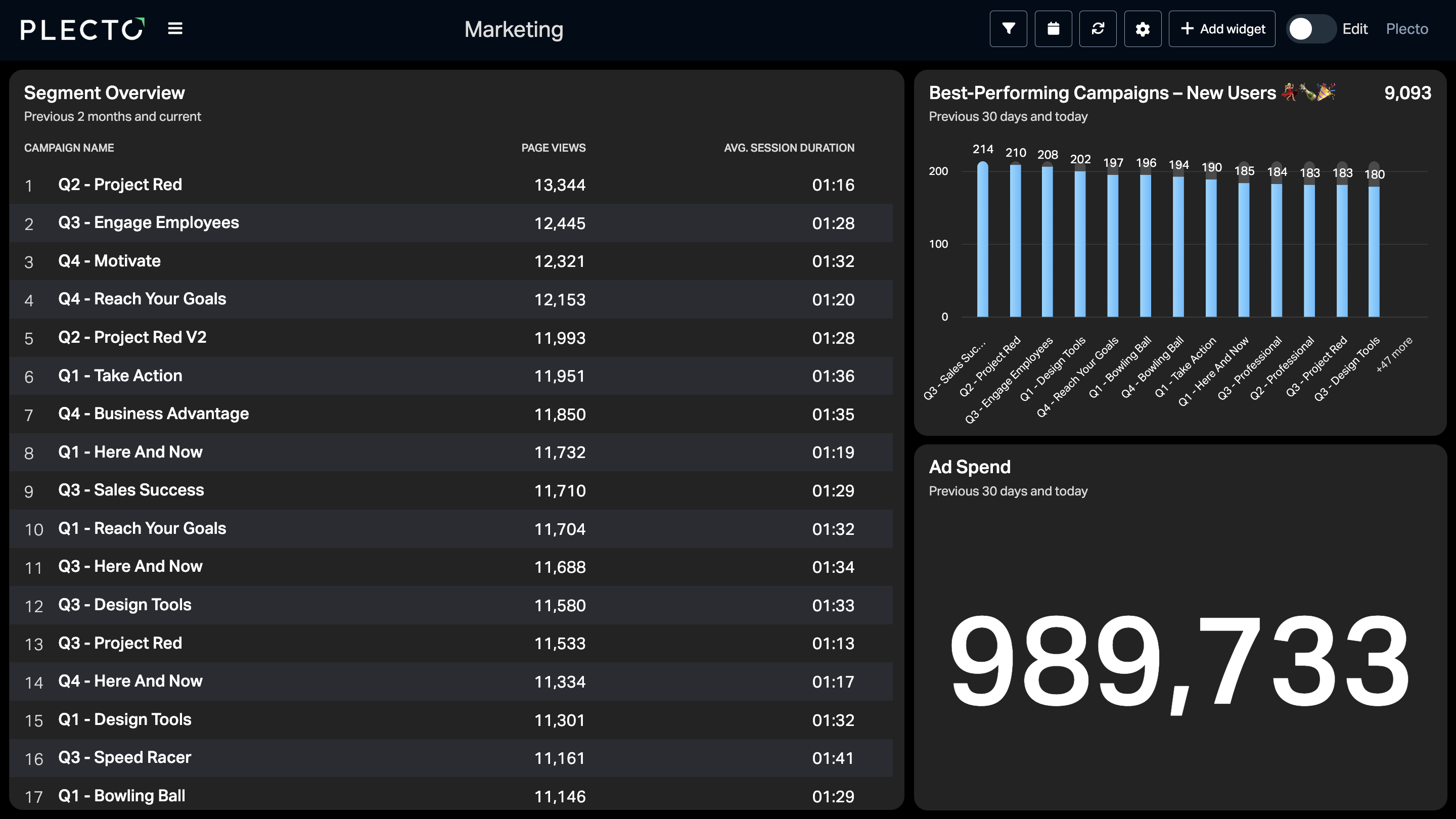Click the refresh dashboard icon

click(x=1098, y=29)
